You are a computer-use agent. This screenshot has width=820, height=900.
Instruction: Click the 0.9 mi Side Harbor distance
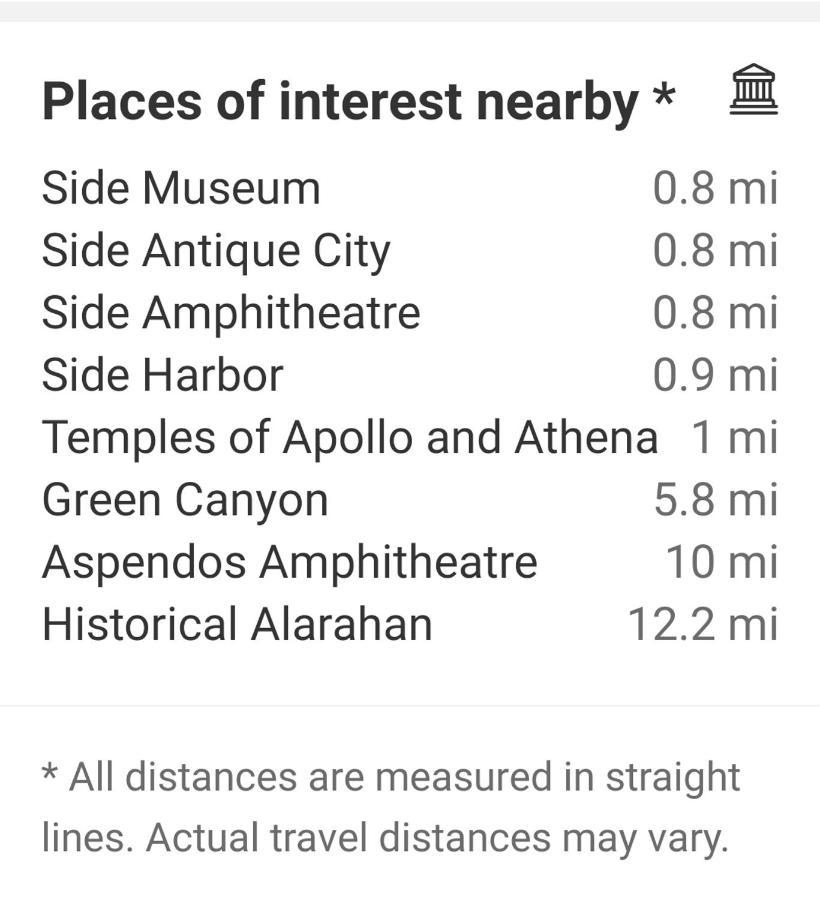tap(716, 375)
